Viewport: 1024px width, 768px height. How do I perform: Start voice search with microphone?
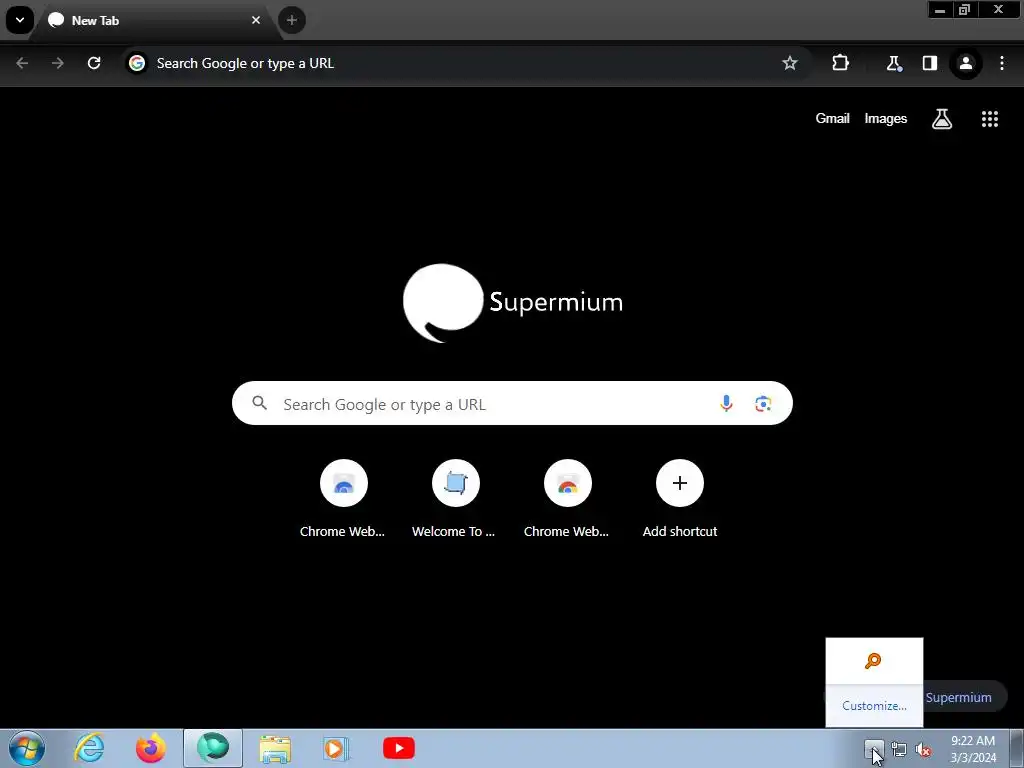[726, 404]
